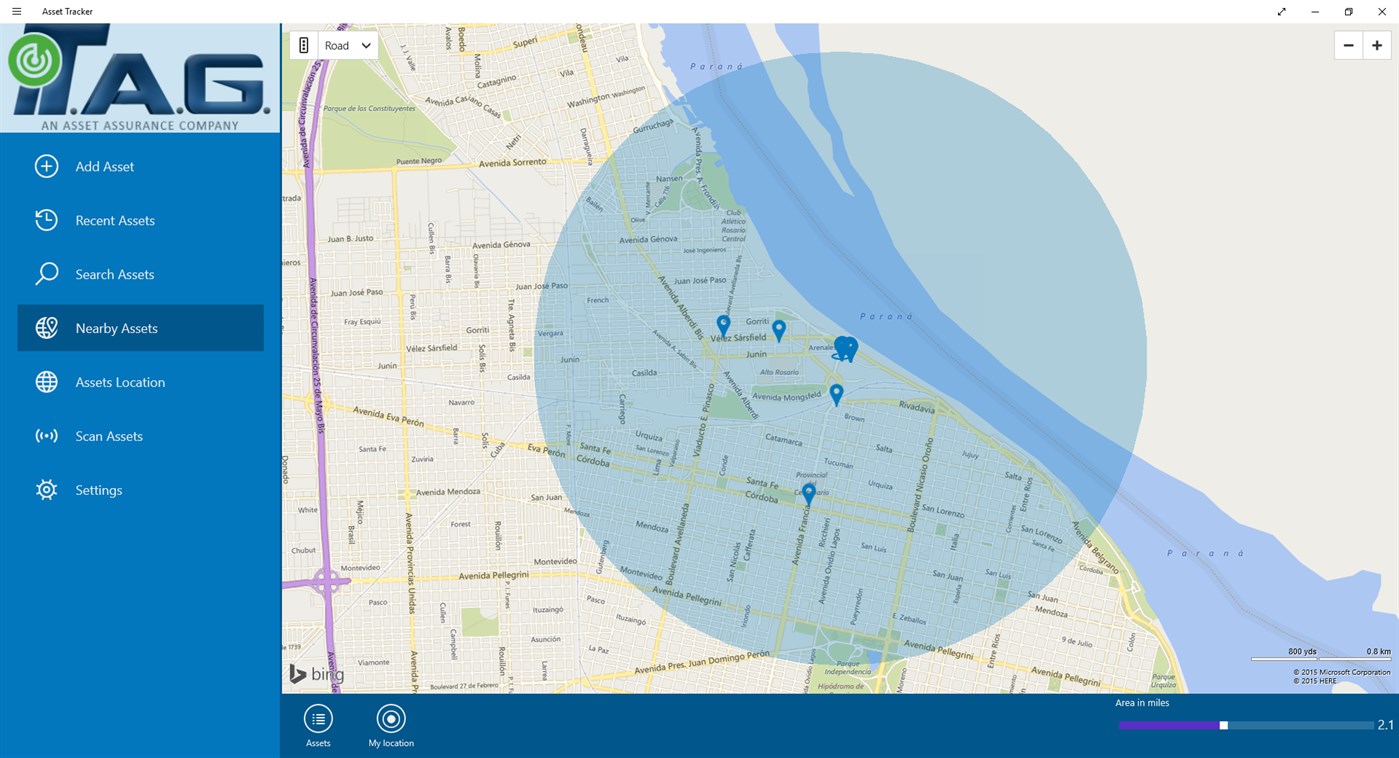Click the device orientation icon beside Road selector

pyautogui.click(x=303, y=45)
